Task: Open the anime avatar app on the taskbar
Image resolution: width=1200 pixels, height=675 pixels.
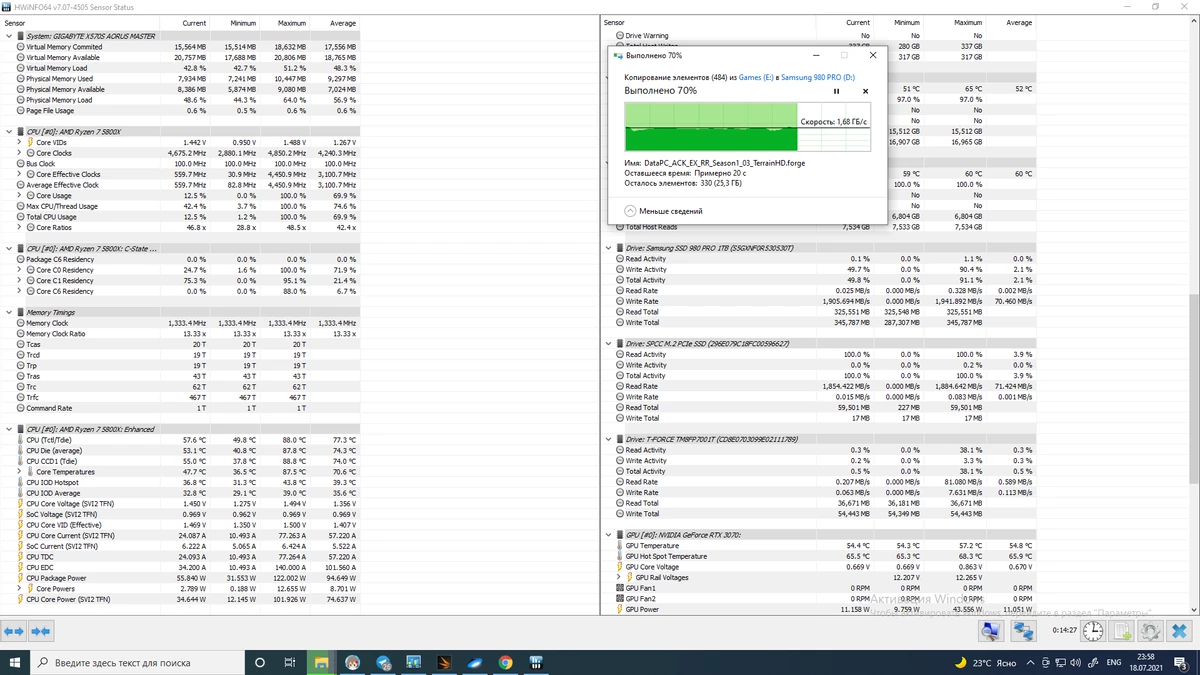Action: tap(352, 662)
